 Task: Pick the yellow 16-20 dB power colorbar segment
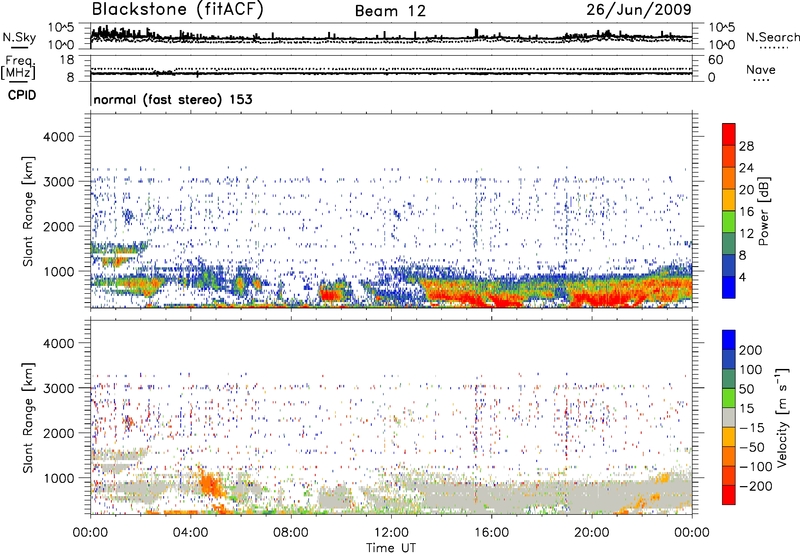click(729, 200)
